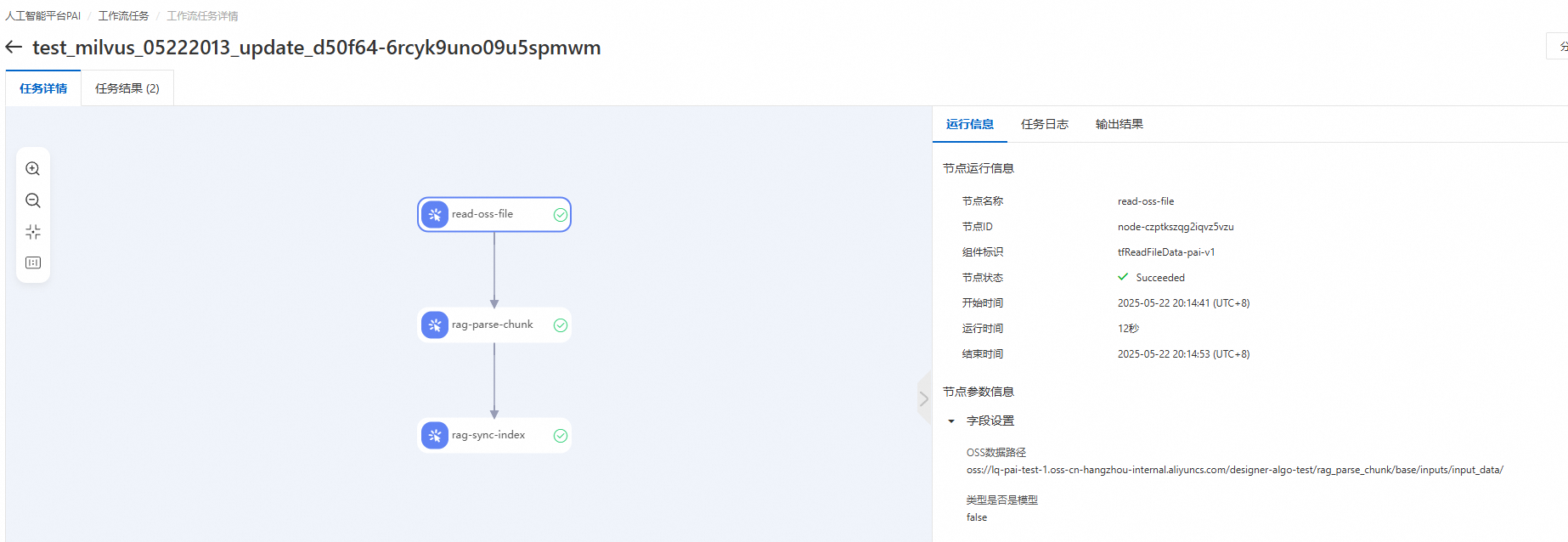Click start time 2025-05-22 20:14:41 value

1183,303
